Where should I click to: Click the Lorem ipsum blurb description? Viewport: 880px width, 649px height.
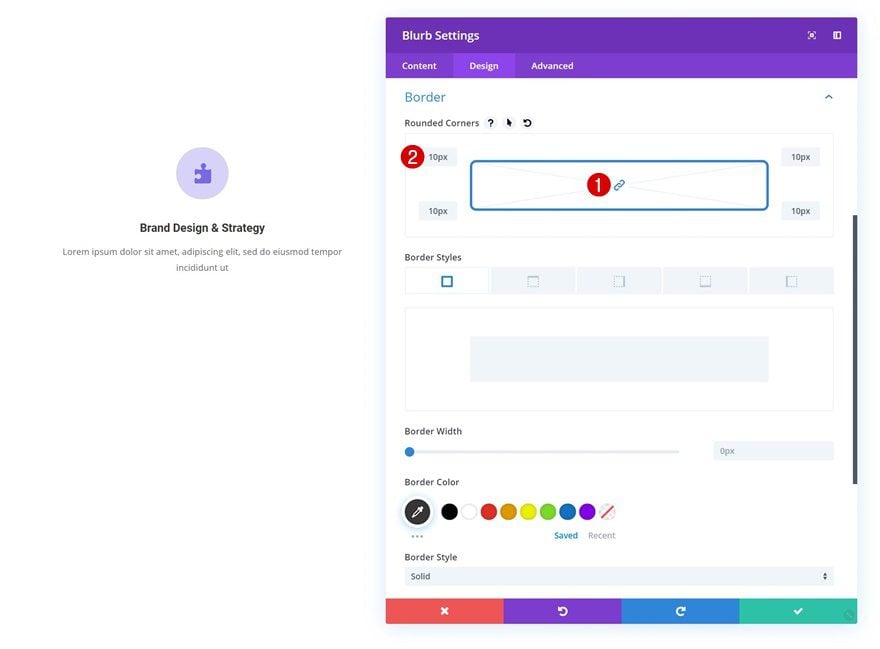coord(202,259)
